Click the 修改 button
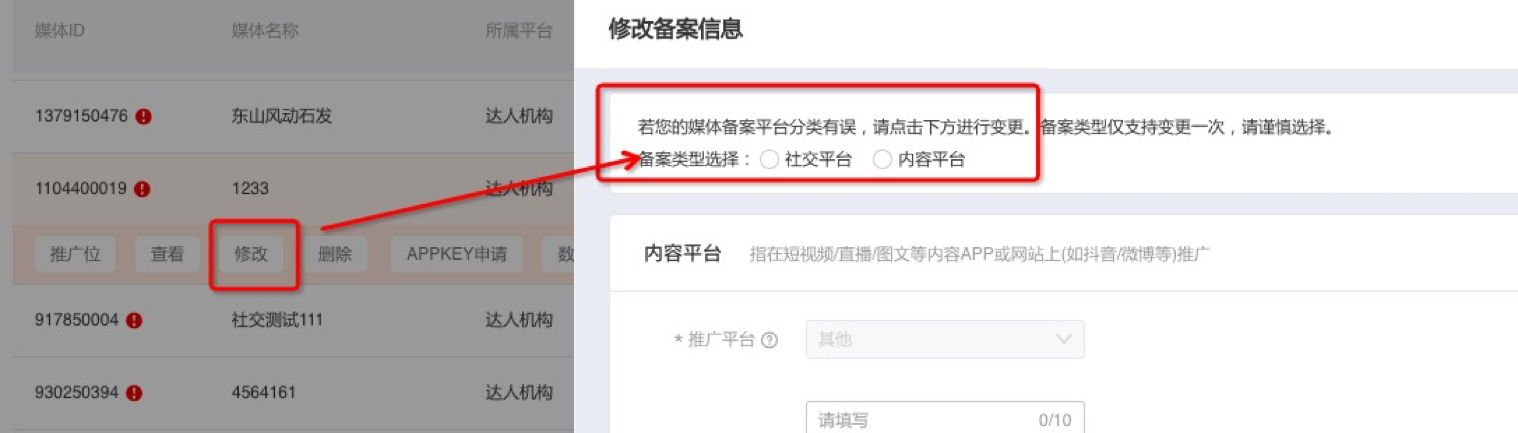Image resolution: width=1518 pixels, height=433 pixels. coord(251,254)
